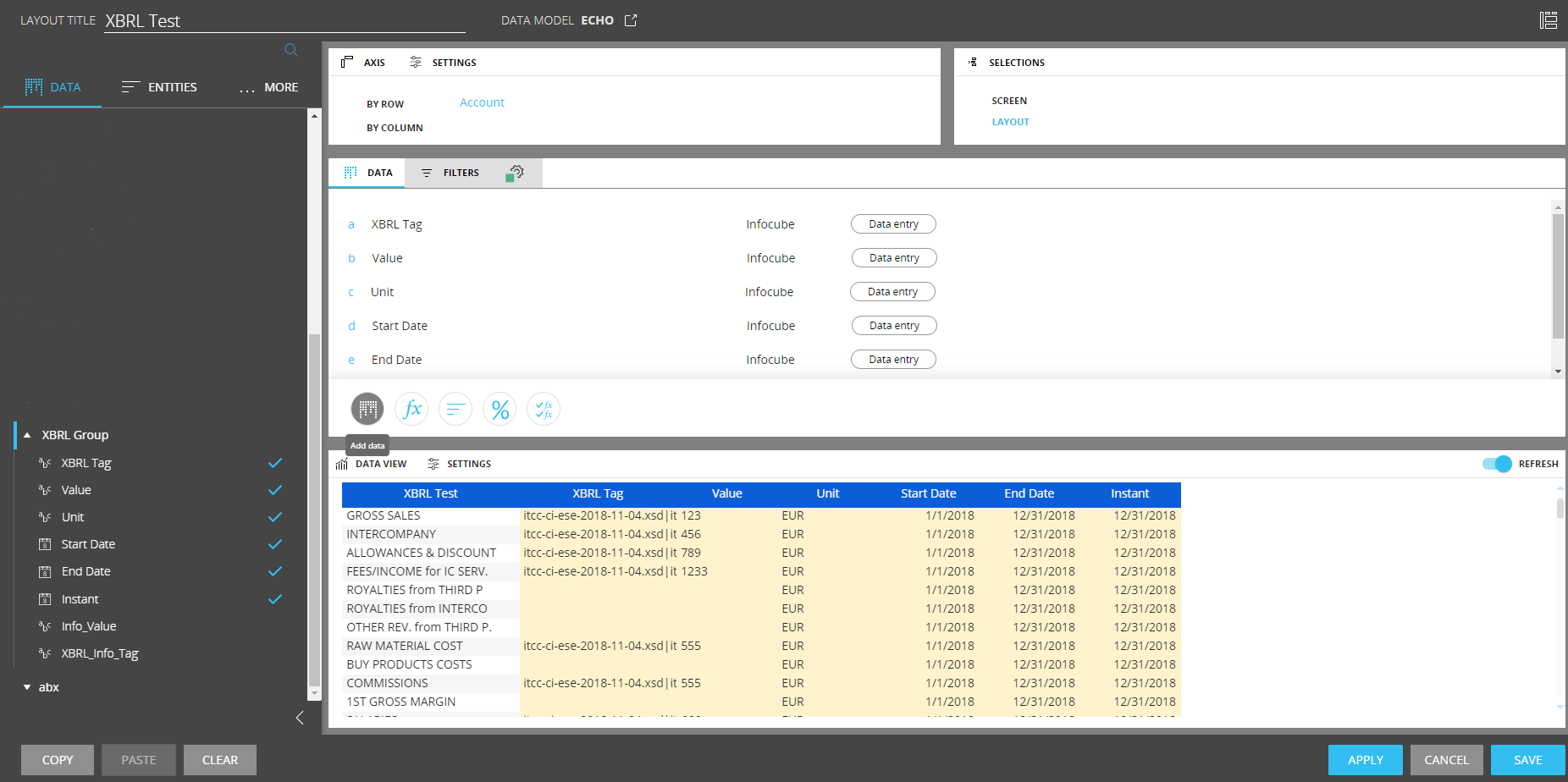
Task: Click Data entry for the Unit row
Action: point(892,291)
